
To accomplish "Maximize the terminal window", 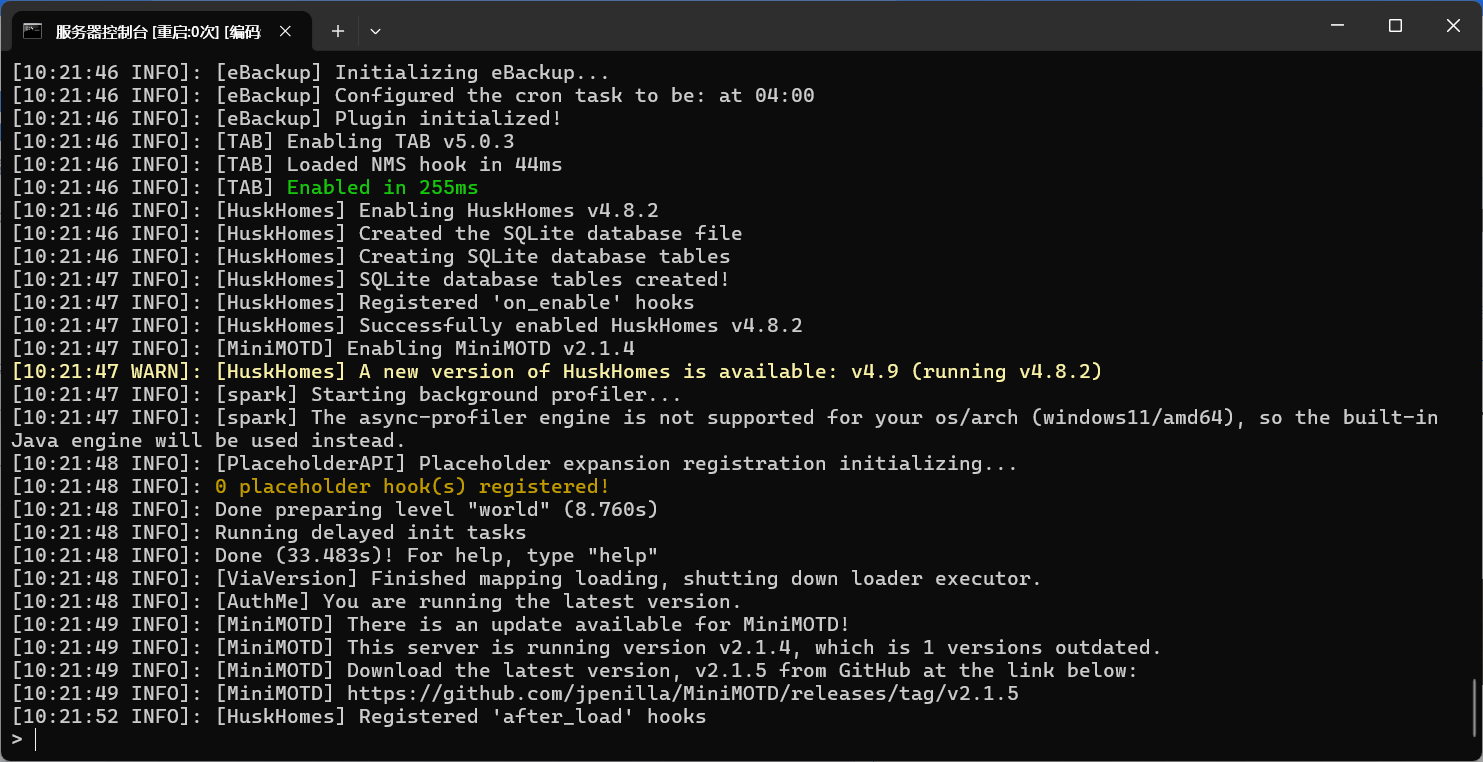I will [x=1395, y=26].
